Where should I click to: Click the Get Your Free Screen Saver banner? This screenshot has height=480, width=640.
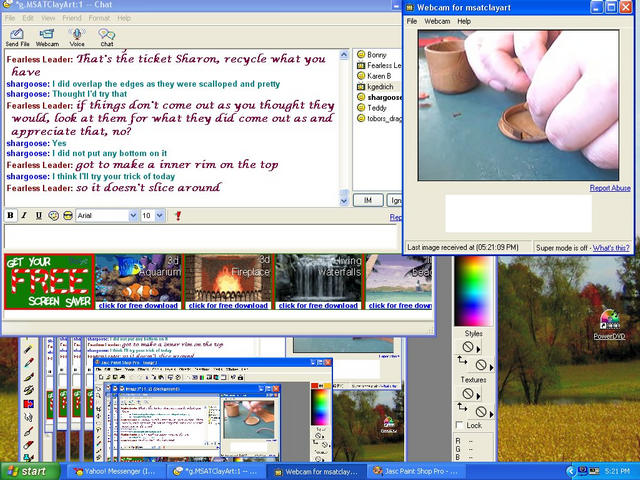(49, 282)
